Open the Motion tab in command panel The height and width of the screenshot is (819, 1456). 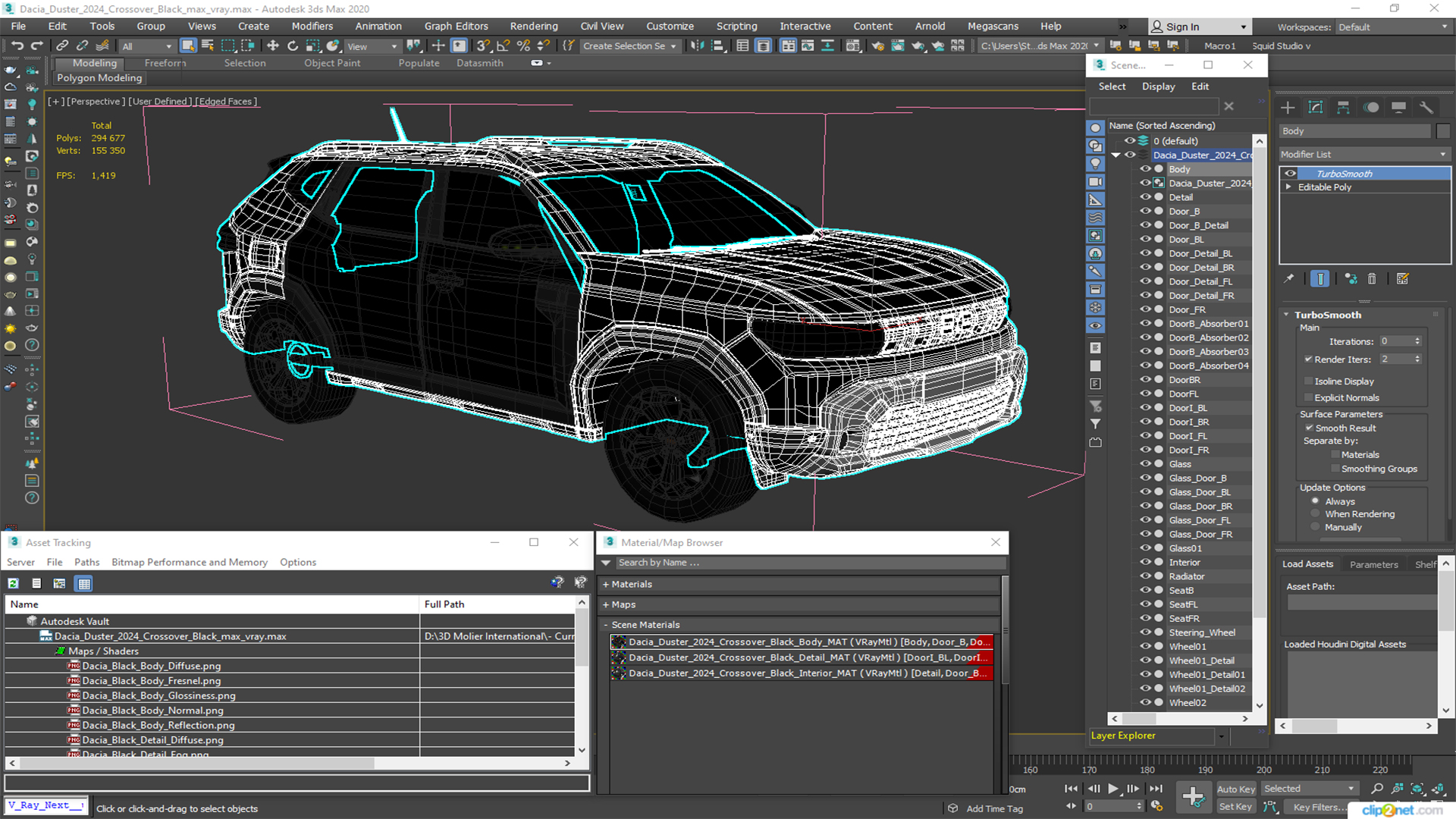click(1371, 107)
